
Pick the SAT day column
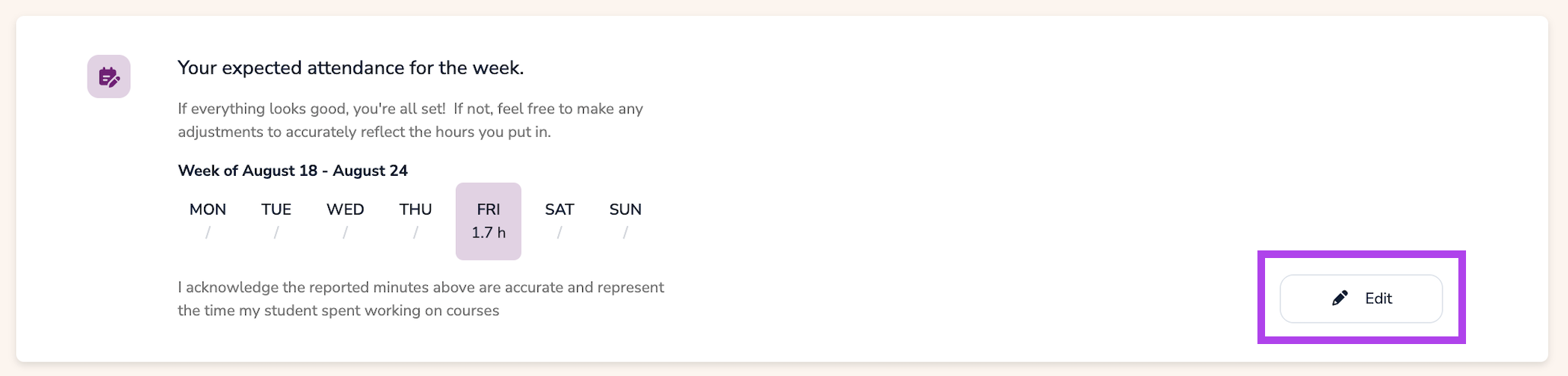[559, 221]
